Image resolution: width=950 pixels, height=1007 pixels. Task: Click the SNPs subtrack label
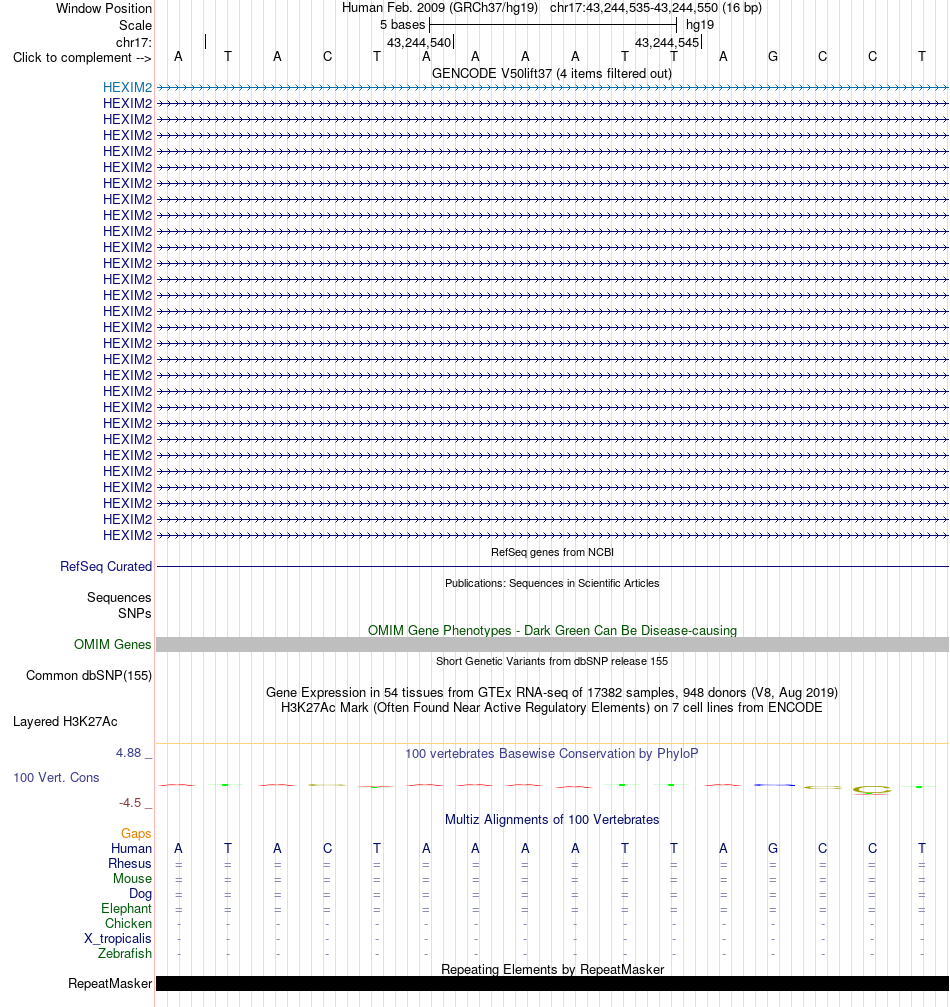135,613
